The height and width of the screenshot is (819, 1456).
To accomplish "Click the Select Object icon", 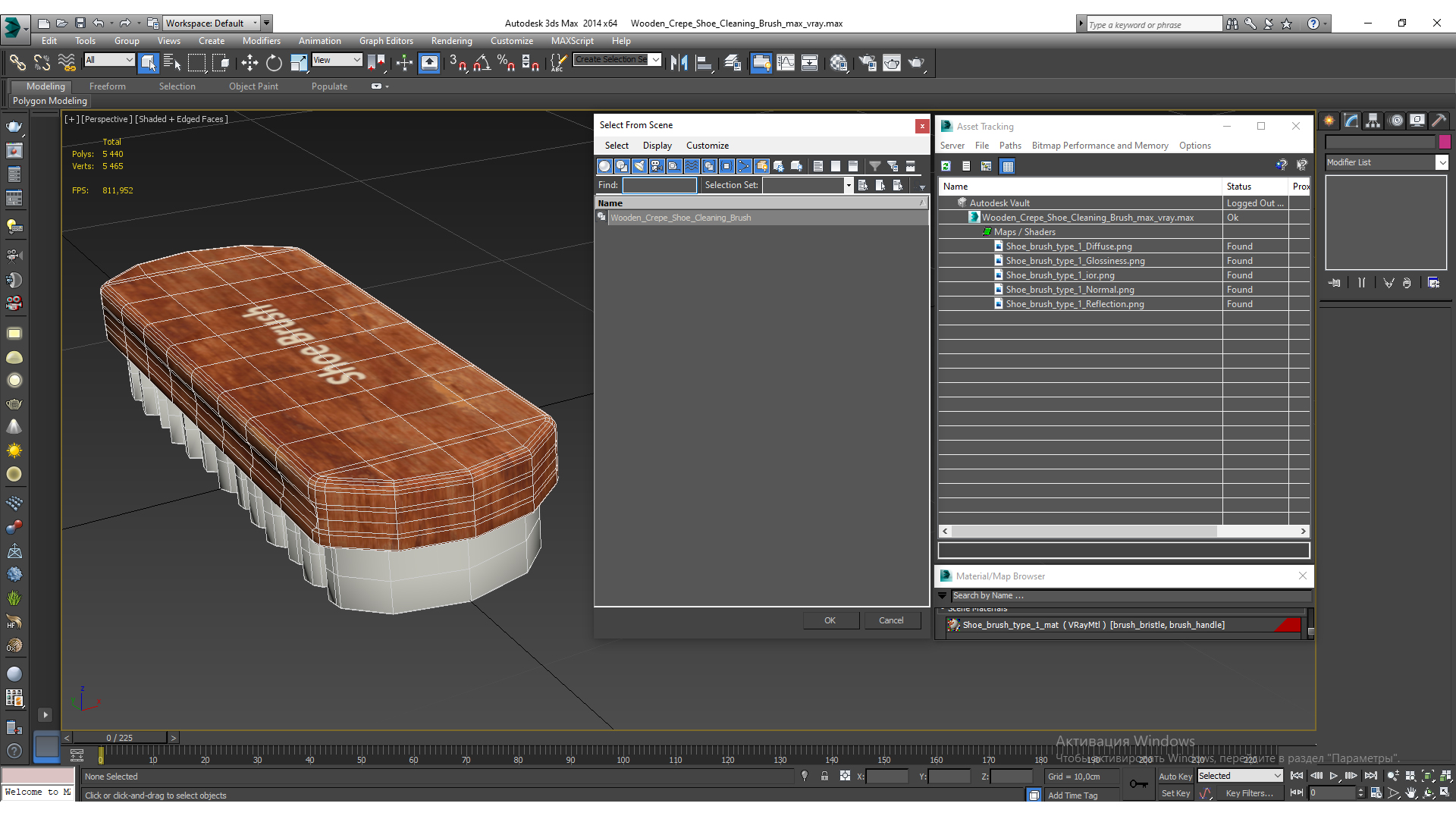I will [148, 63].
